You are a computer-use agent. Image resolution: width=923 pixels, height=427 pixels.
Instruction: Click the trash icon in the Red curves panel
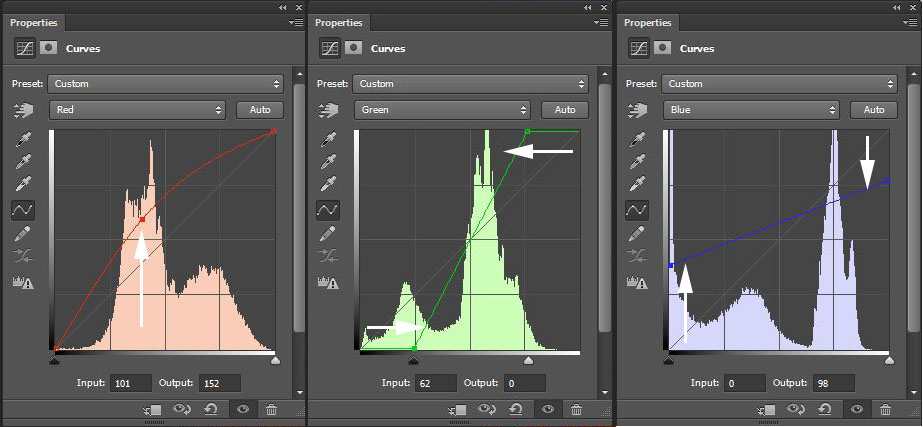[x=271, y=409]
